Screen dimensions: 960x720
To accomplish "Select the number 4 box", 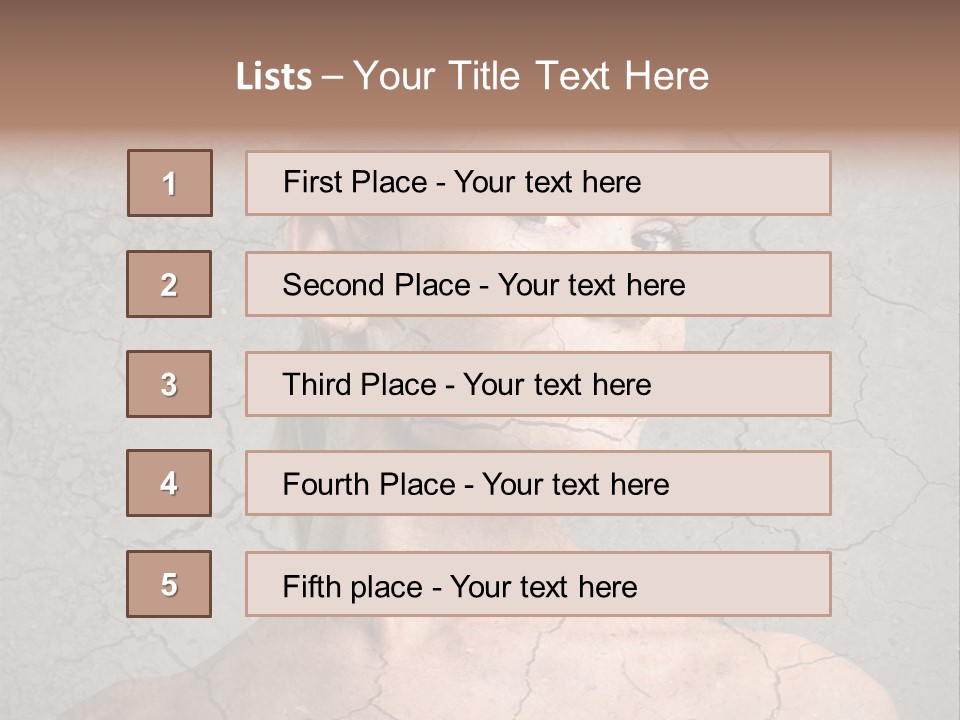I will (169, 483).
